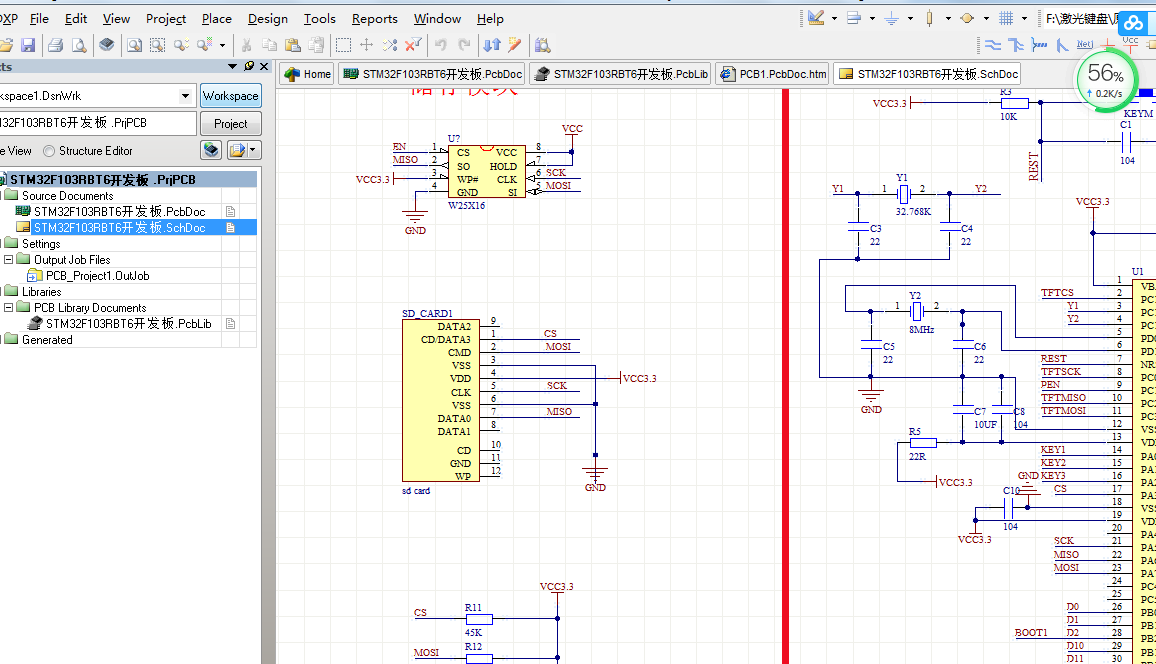Click Up/Down Hierarchy arrows icon
1156x664 pixels.
coord(492,46)
